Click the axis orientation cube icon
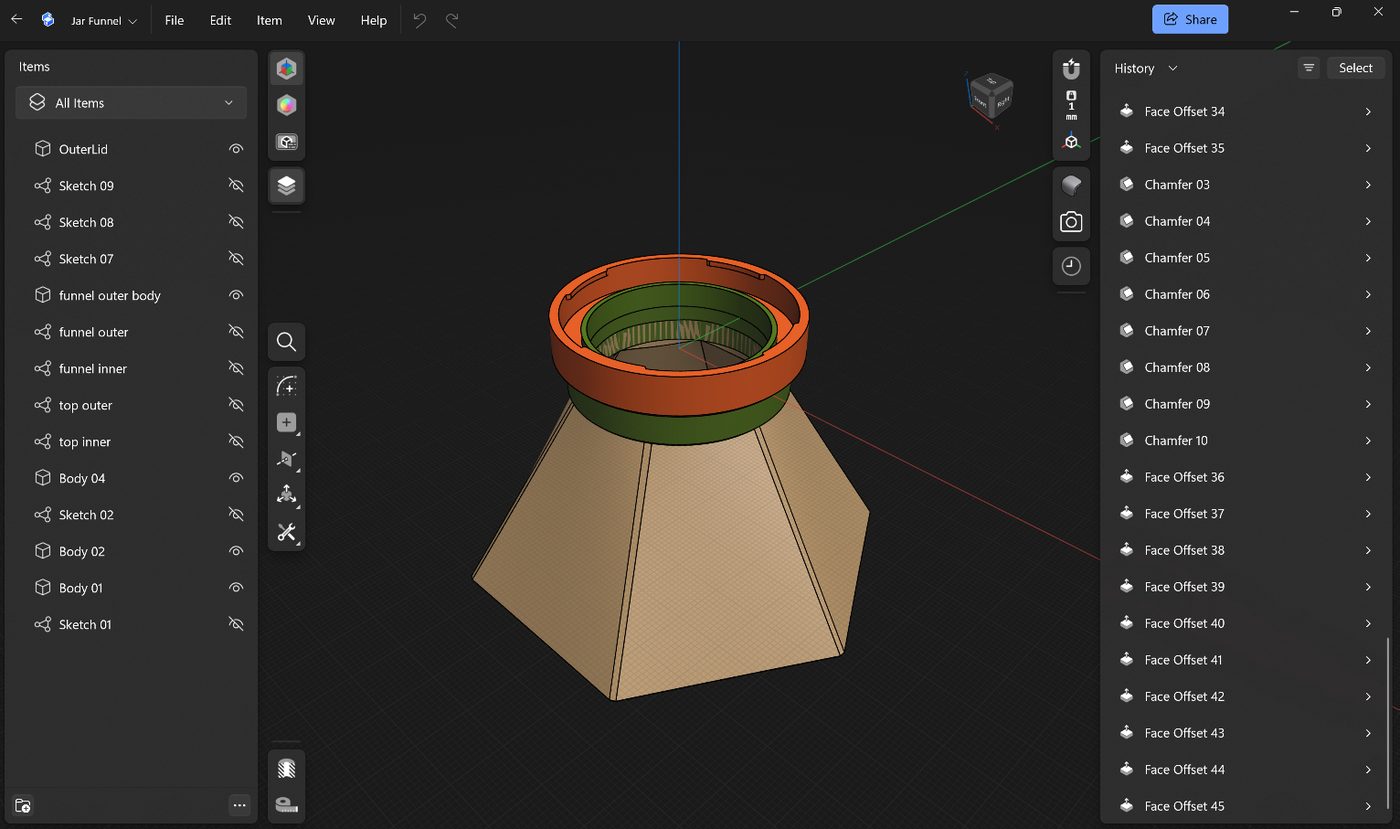The image size is (1400, 829). [1071, 142]
